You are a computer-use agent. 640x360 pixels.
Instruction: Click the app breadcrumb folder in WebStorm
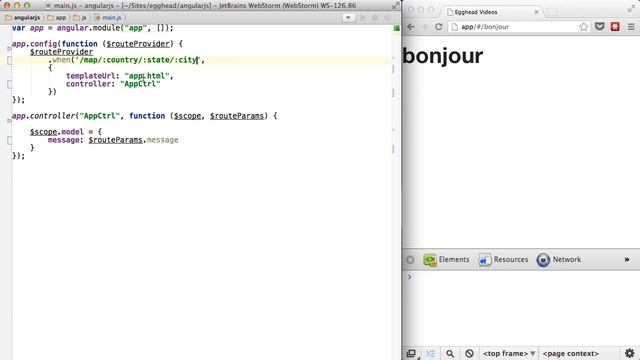pos(57,18)
